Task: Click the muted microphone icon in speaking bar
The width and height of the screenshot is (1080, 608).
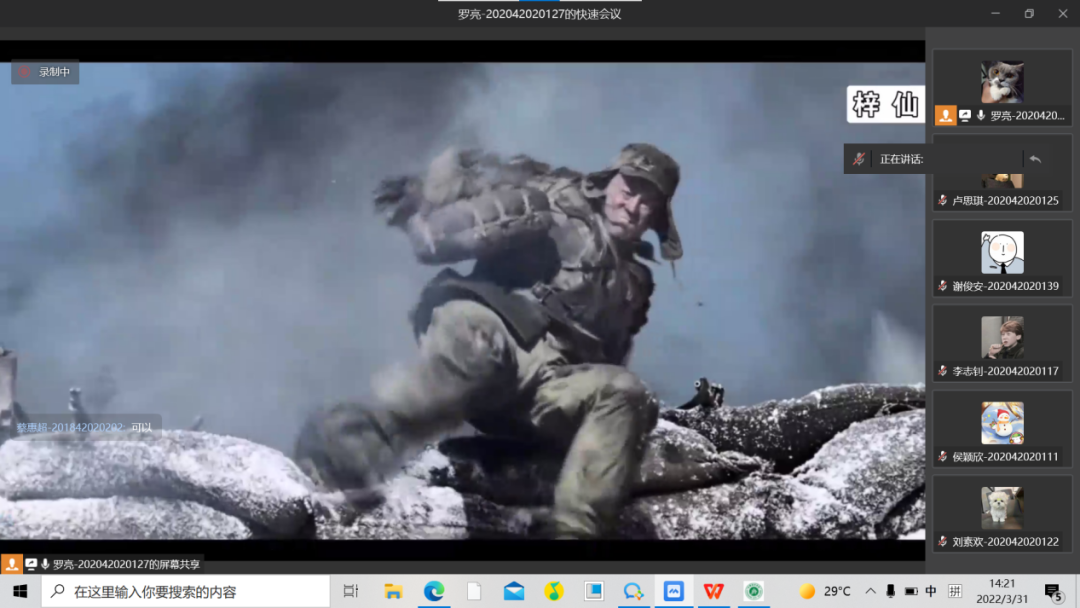Action: tap(858, 159)
